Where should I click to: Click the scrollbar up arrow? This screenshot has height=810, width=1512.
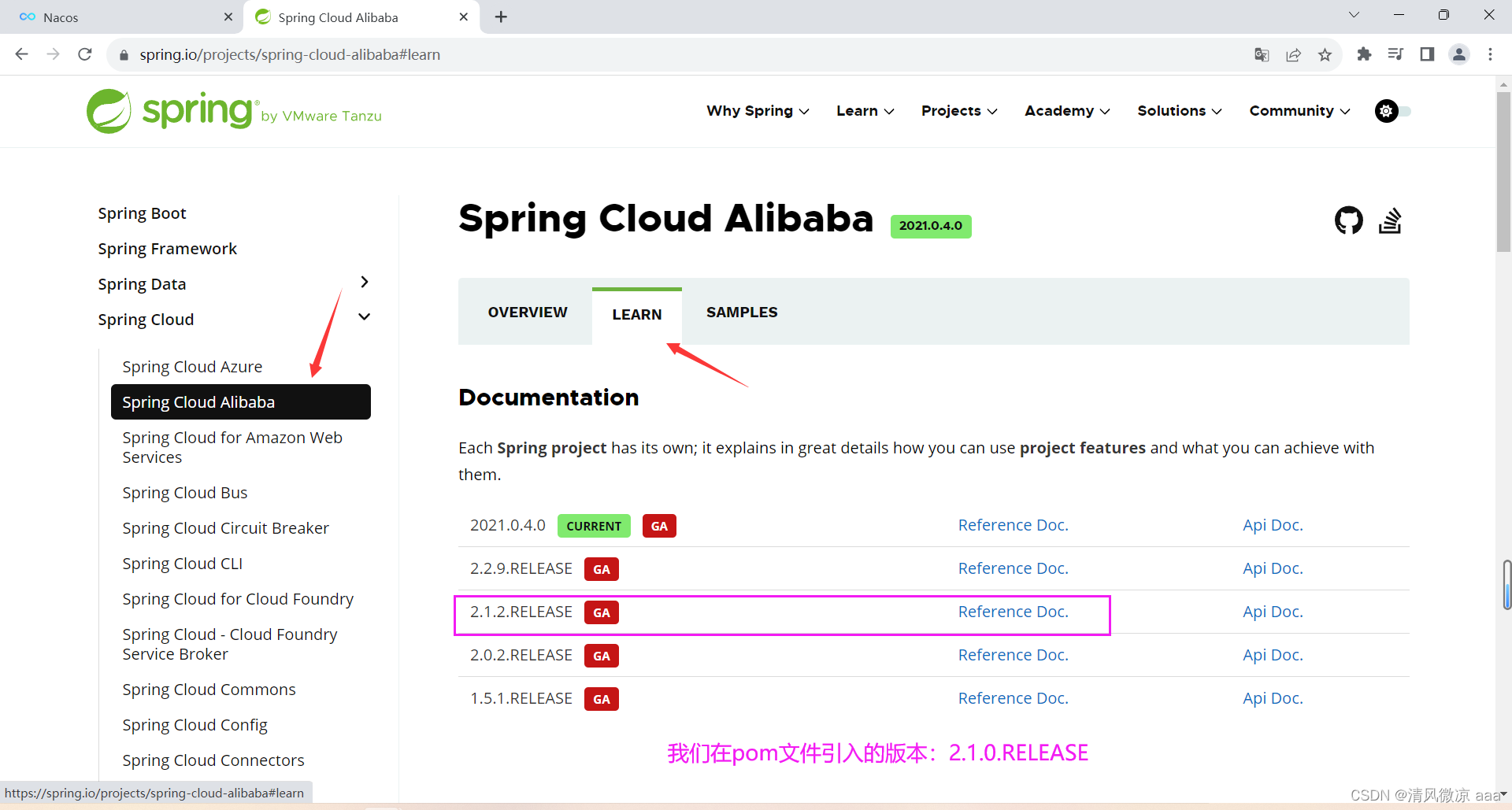(x=1503, y=84)
